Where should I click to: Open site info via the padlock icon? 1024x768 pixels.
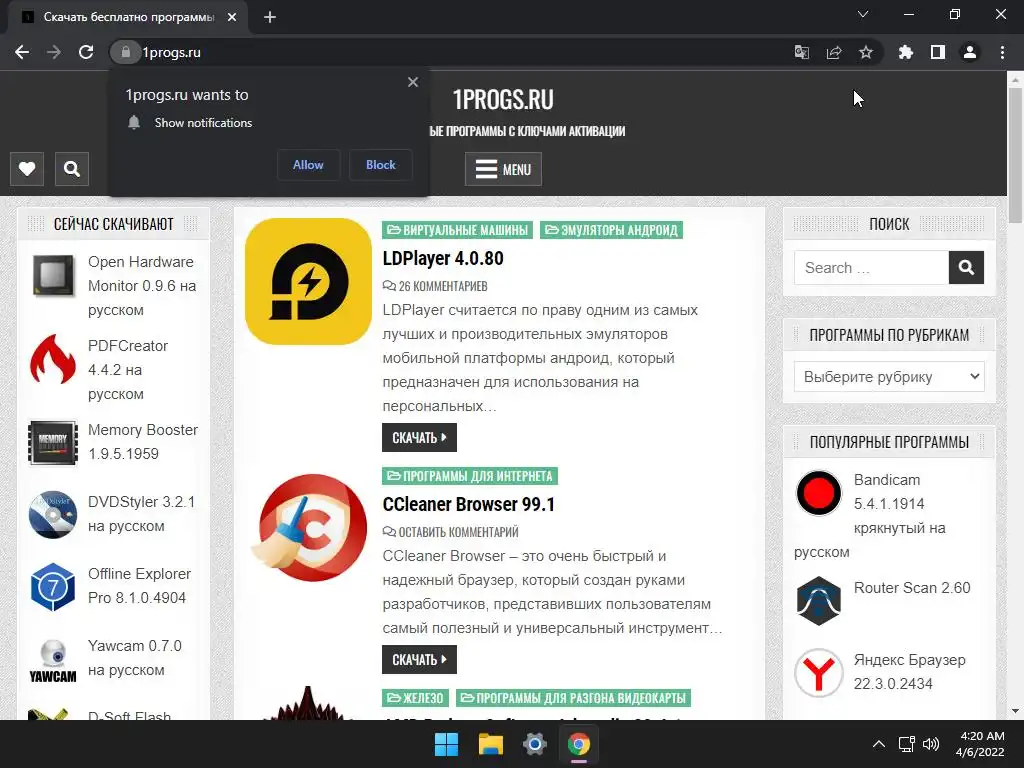click(x=125, y=52)
